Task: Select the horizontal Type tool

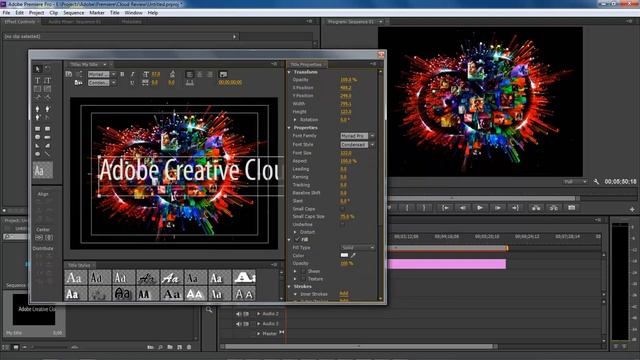Action: 37,80
